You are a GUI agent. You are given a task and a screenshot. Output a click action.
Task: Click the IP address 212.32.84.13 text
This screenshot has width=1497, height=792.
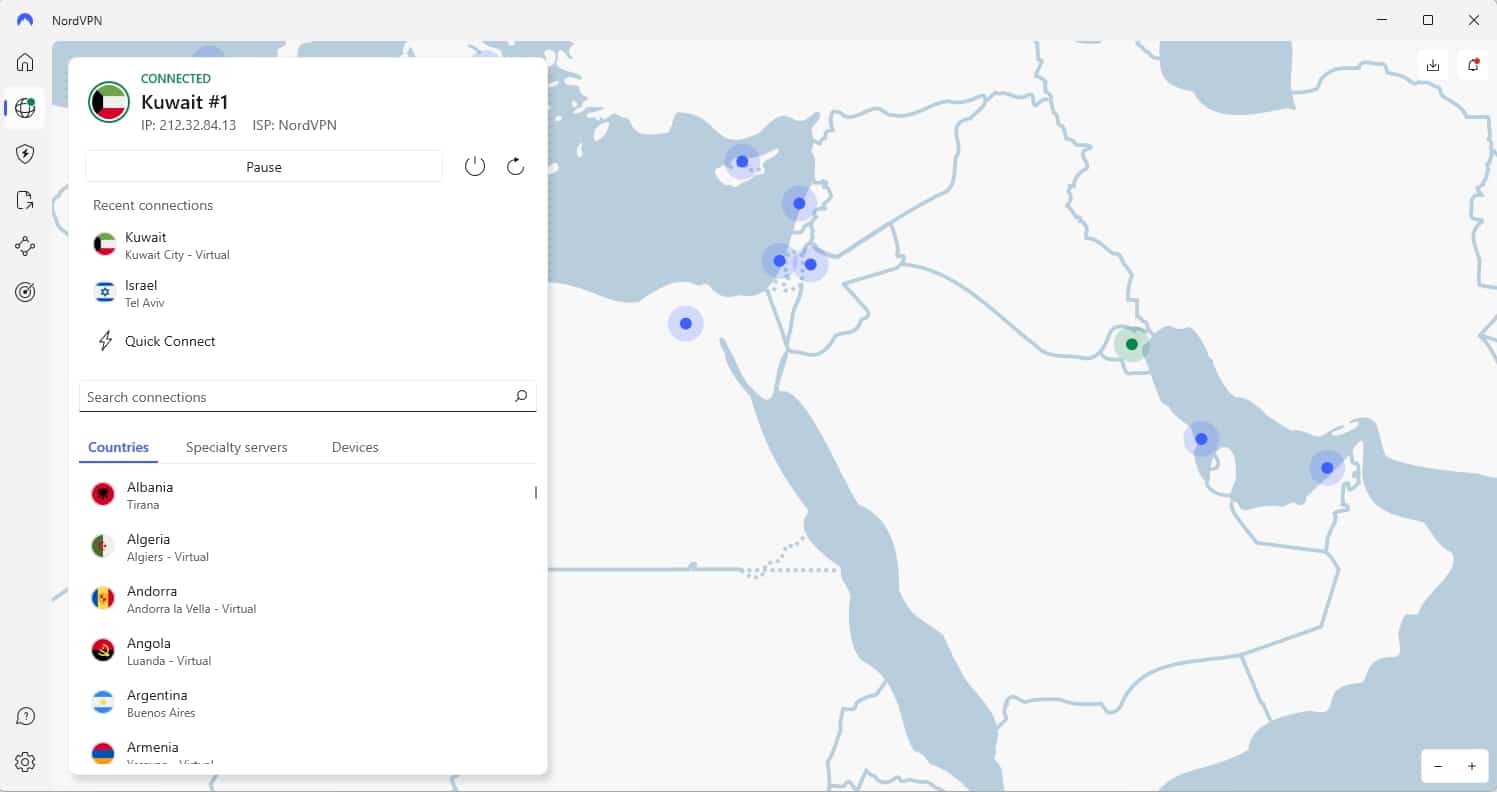click(188, 125)
